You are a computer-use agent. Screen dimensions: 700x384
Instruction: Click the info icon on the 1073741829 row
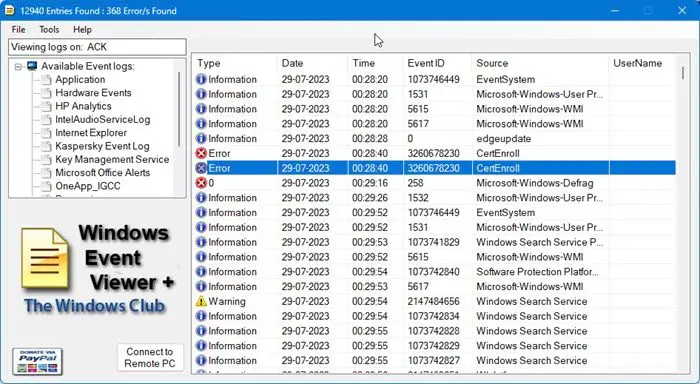(201, 242)
